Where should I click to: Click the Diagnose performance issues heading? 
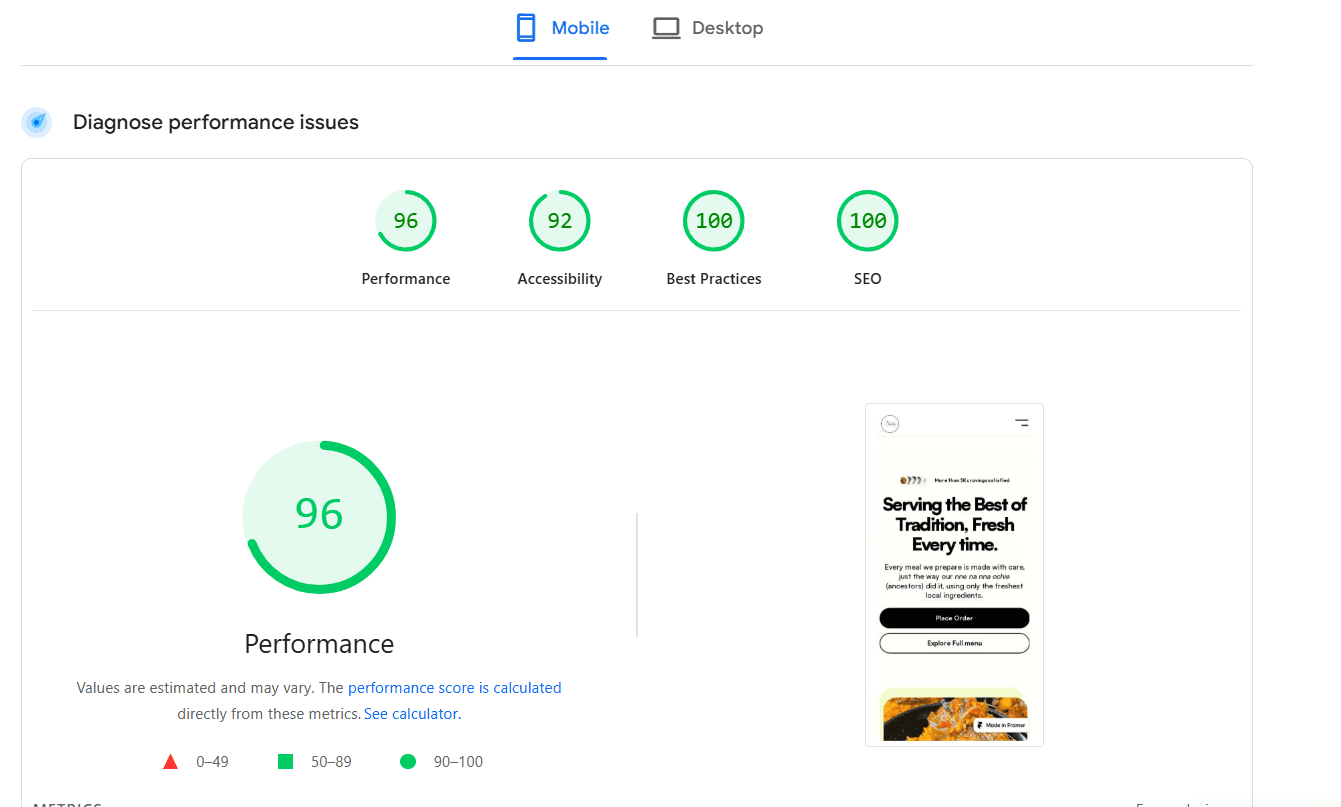215,122
